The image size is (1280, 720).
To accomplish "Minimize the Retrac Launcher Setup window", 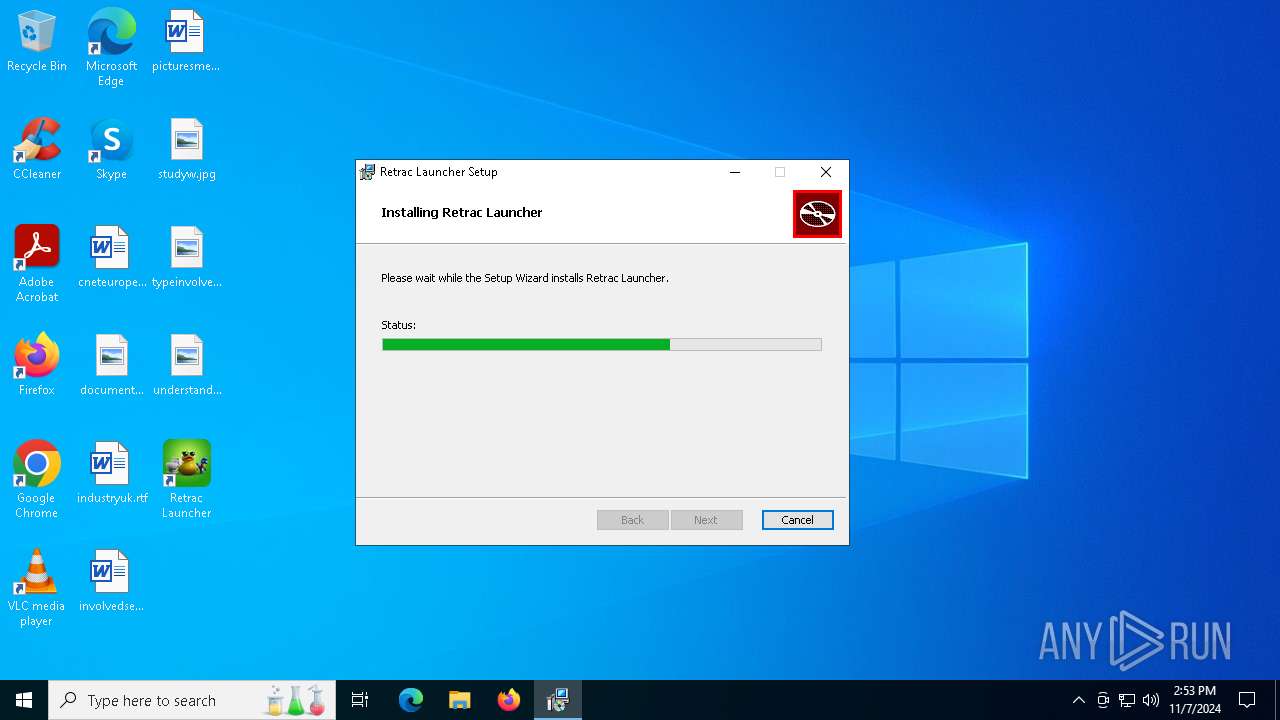I will point(735,172).
